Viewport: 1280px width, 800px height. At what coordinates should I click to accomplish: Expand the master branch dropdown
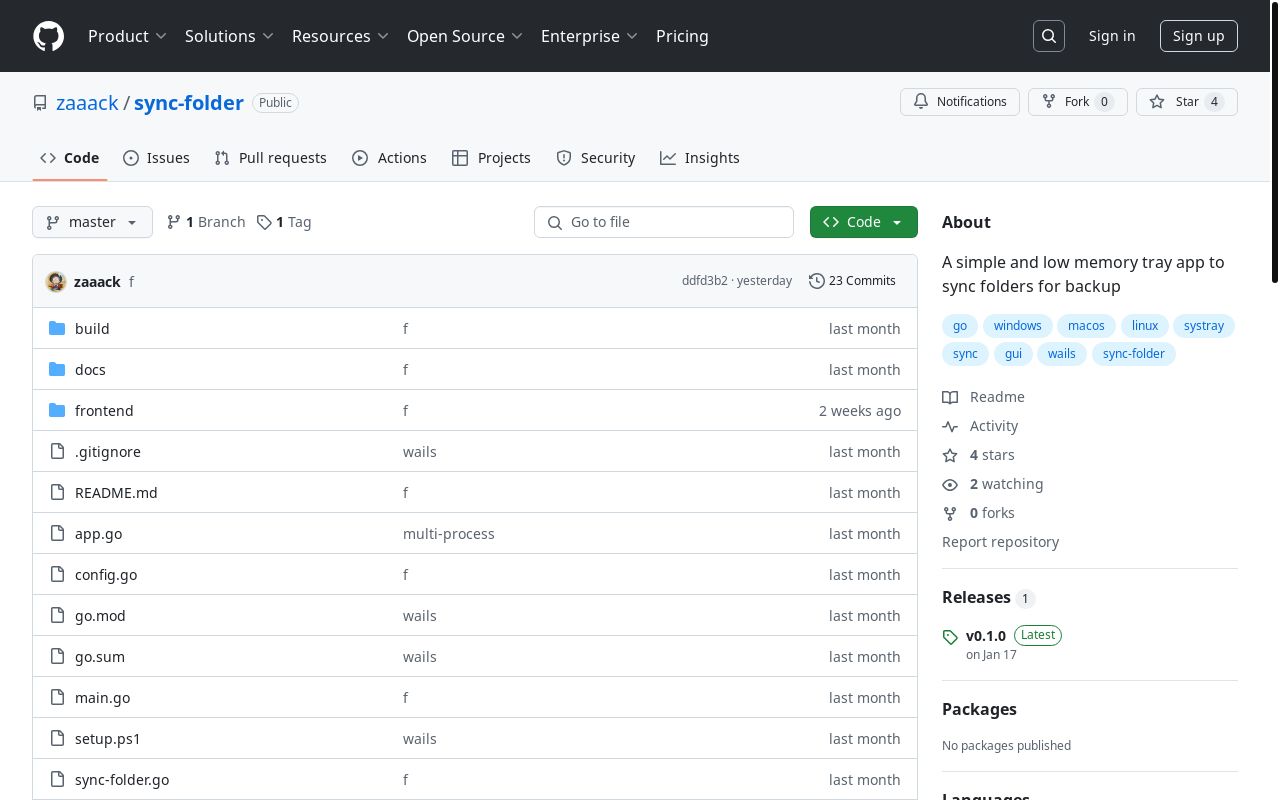92,222
